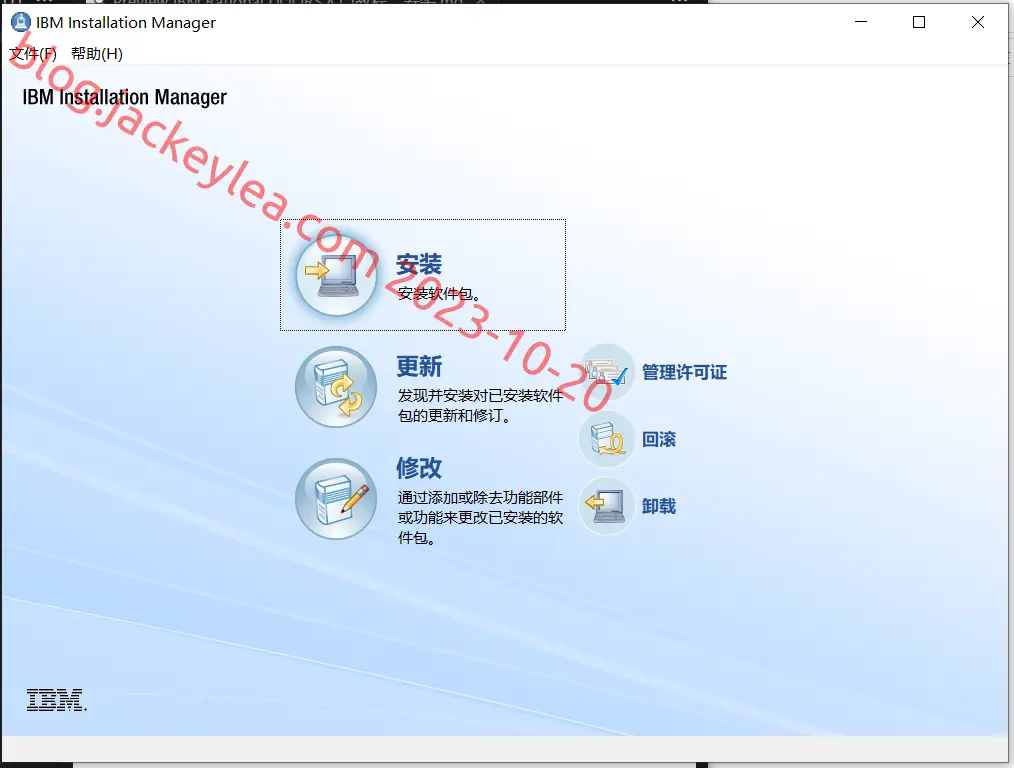Image resolution: width=1014 pixels, height=768 pixels.
Task: Click the Roll Back (回滚) icon
Action: pos(607,440)
